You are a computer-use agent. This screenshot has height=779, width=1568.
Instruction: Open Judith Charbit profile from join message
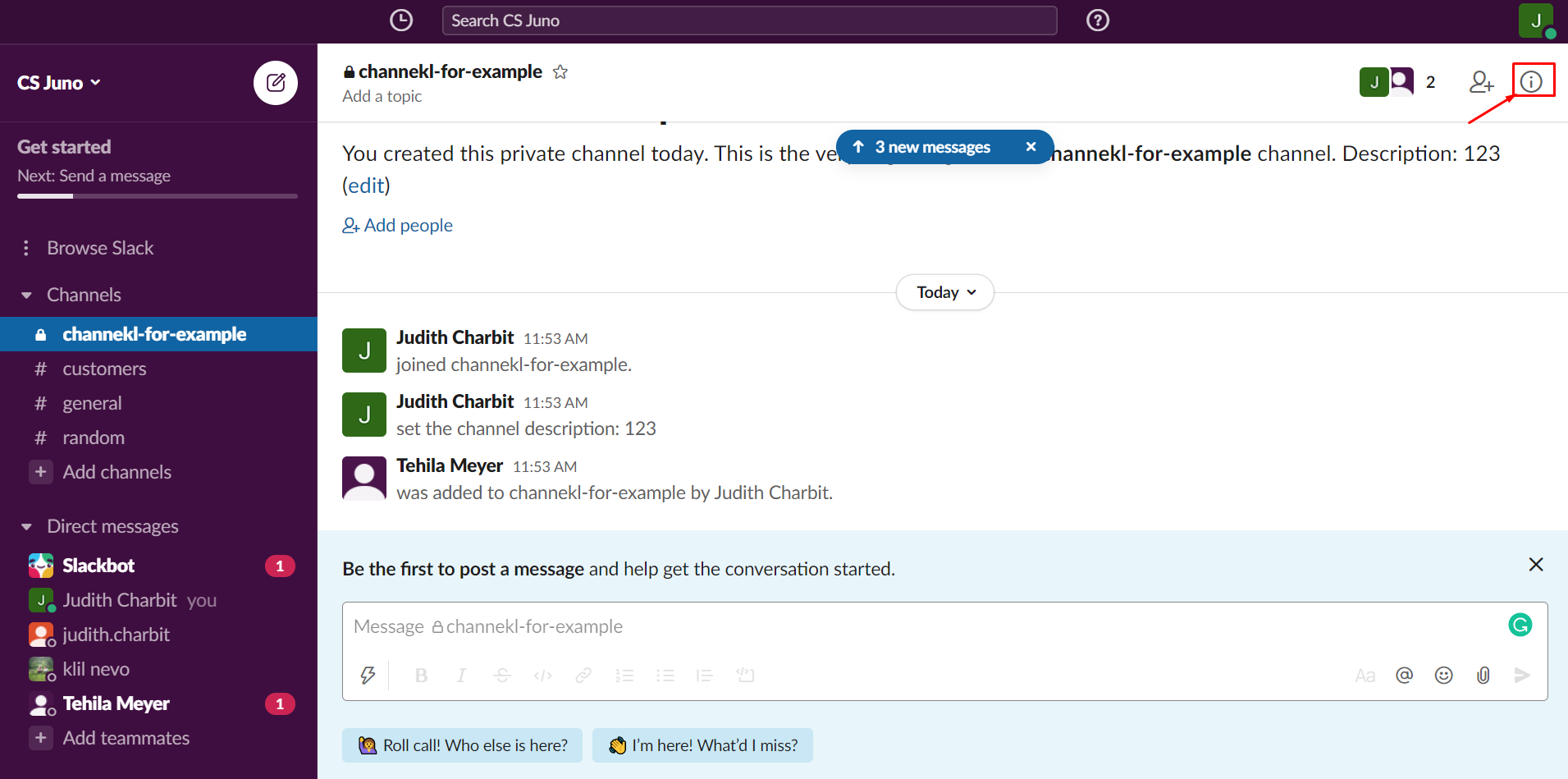(455, 337)
